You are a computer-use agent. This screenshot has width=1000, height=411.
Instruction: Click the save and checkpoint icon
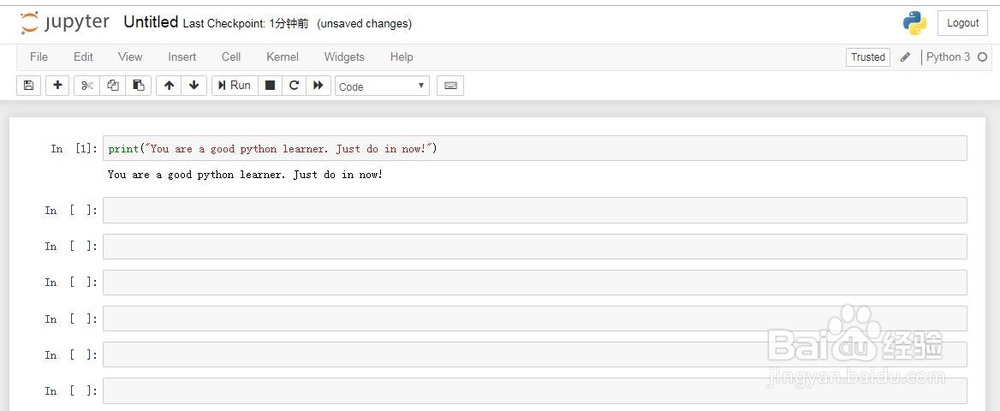(x=29, y=86)
